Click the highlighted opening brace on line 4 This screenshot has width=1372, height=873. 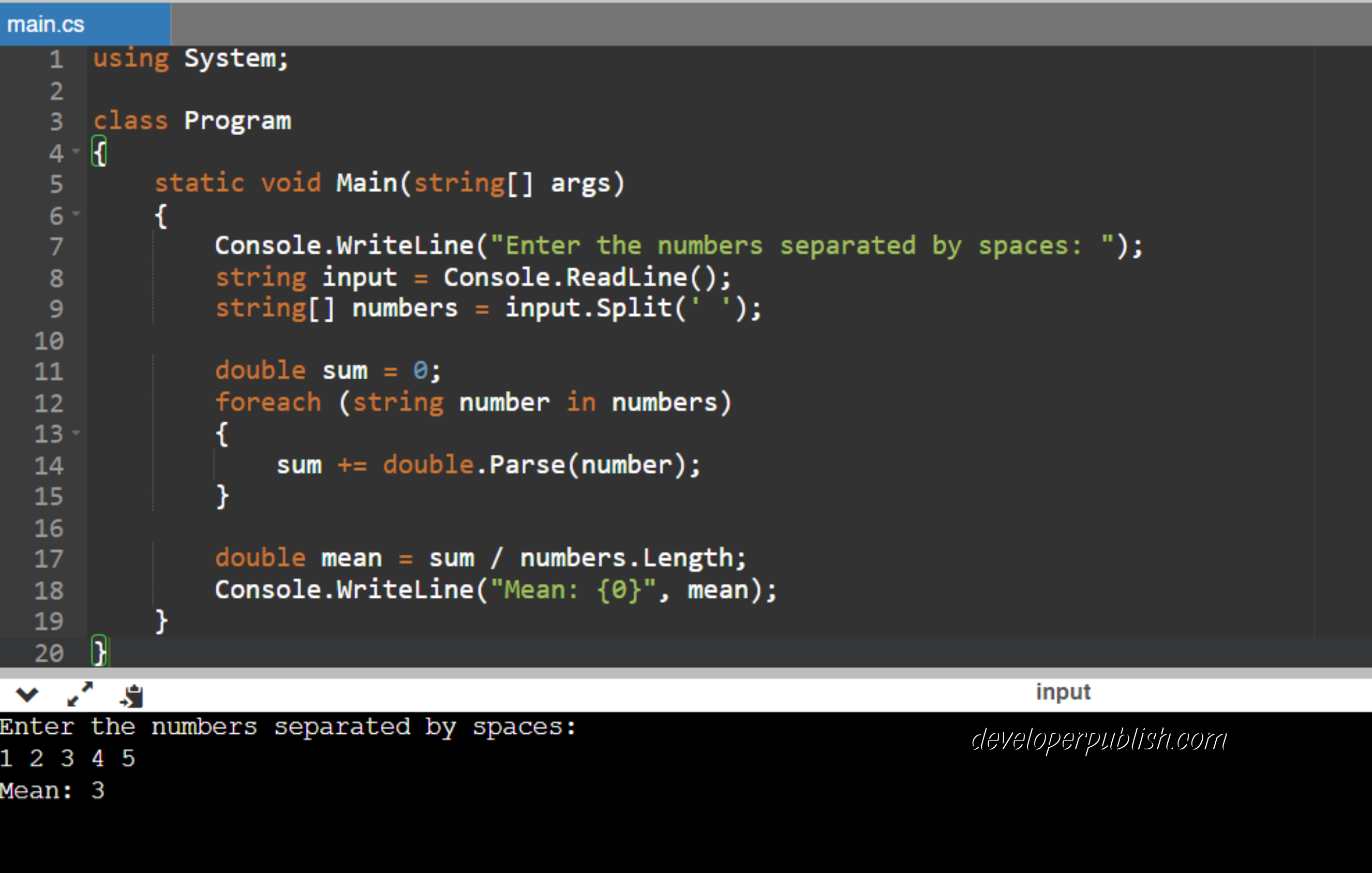pyautogui.click(x=99, y=152)
